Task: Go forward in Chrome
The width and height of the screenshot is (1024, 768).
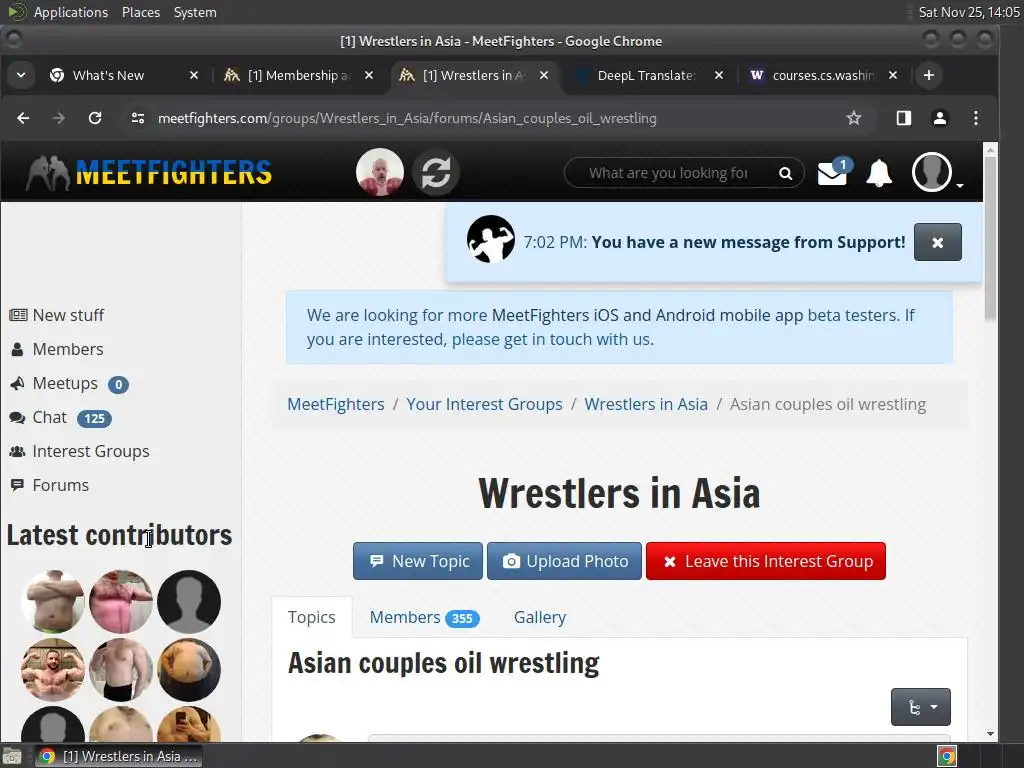Action: pos(59,118)
